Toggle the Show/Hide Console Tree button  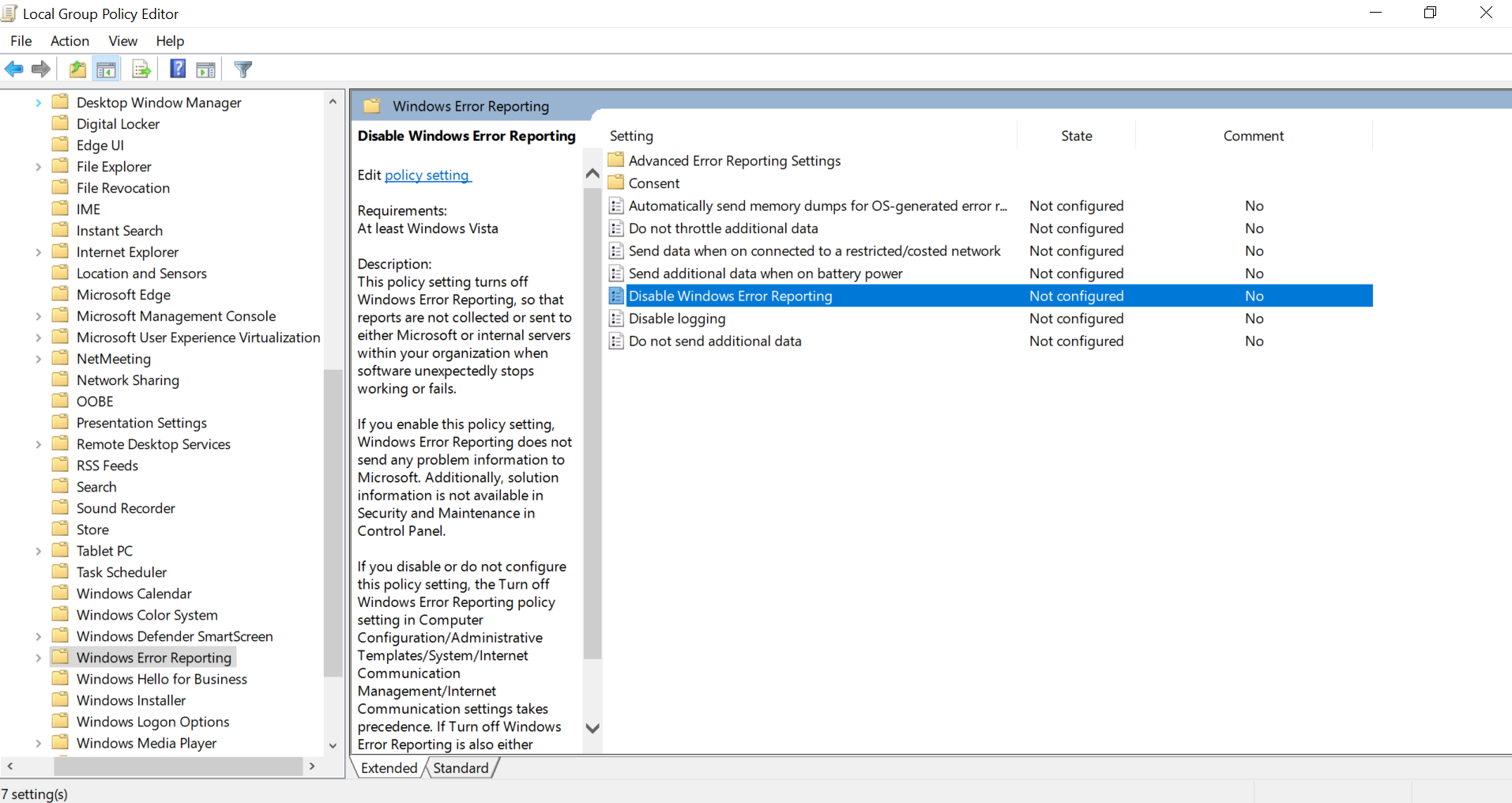pos(106,70)
